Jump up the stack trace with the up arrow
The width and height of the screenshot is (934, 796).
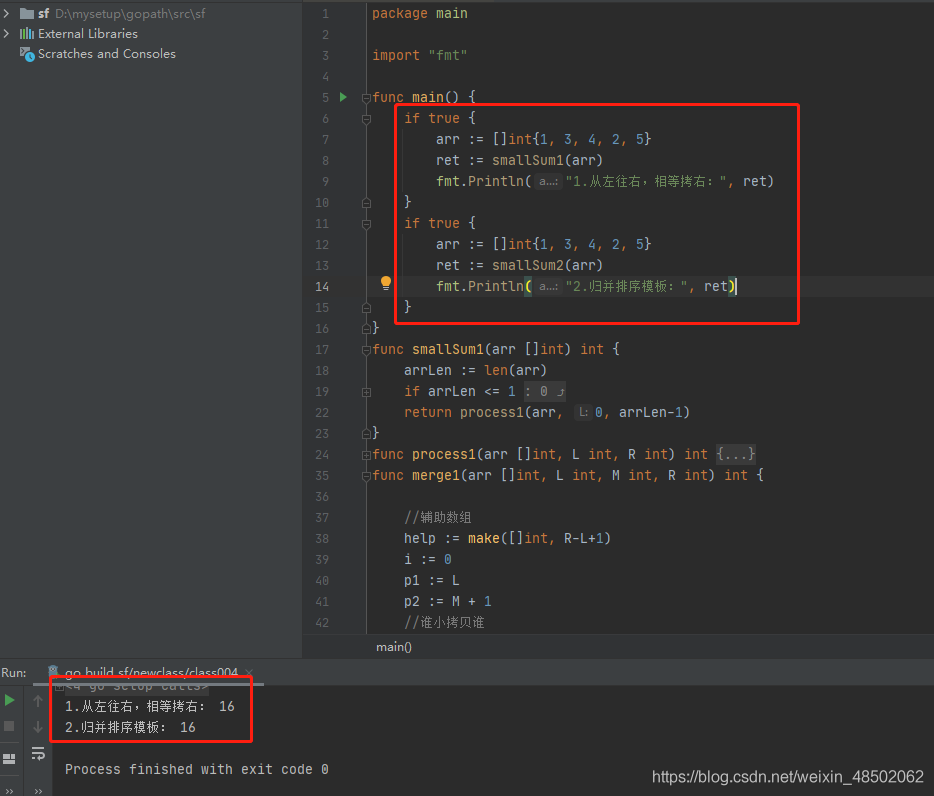tap(38, 701)
